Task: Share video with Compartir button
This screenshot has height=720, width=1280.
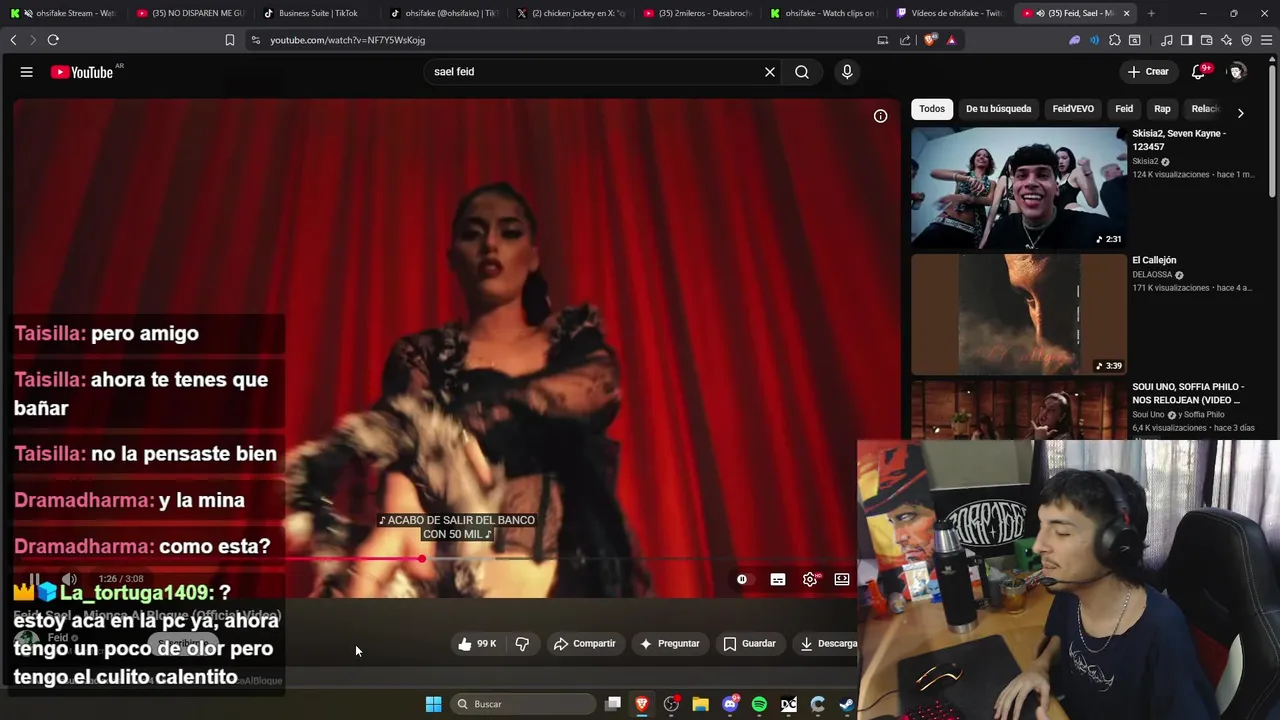Action: click(585, 644)
